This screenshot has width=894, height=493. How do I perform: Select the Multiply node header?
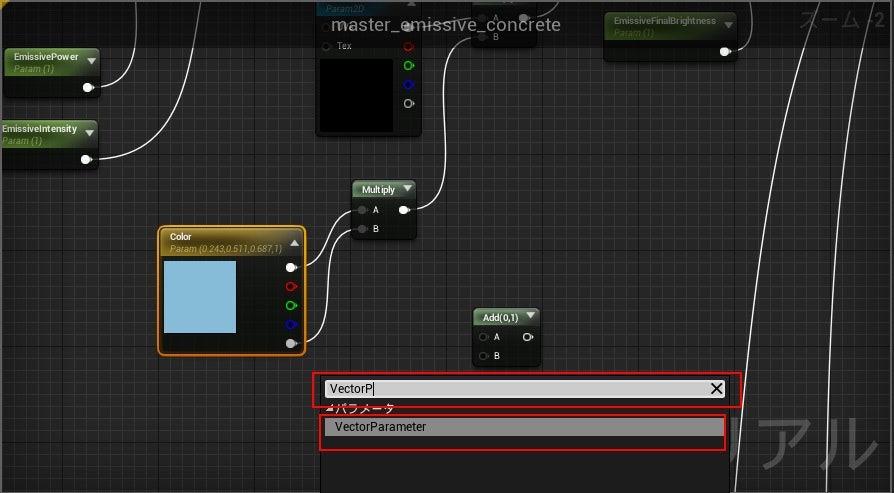(384, 190)
